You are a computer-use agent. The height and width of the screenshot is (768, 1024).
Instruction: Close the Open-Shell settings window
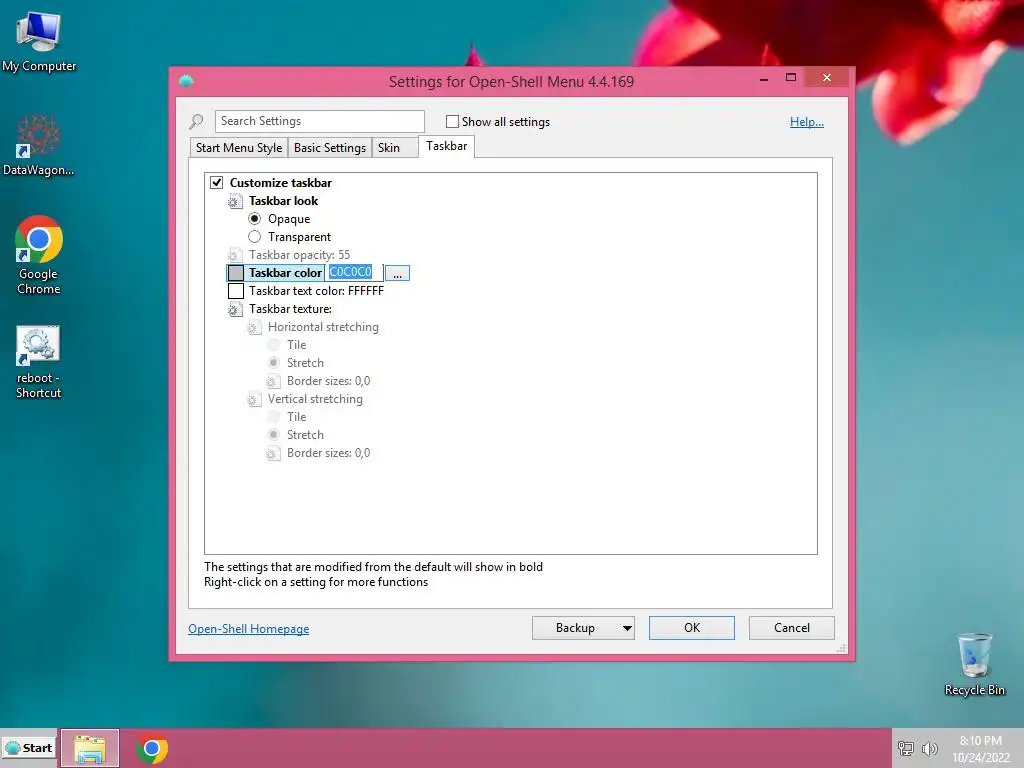coord(826,78)
